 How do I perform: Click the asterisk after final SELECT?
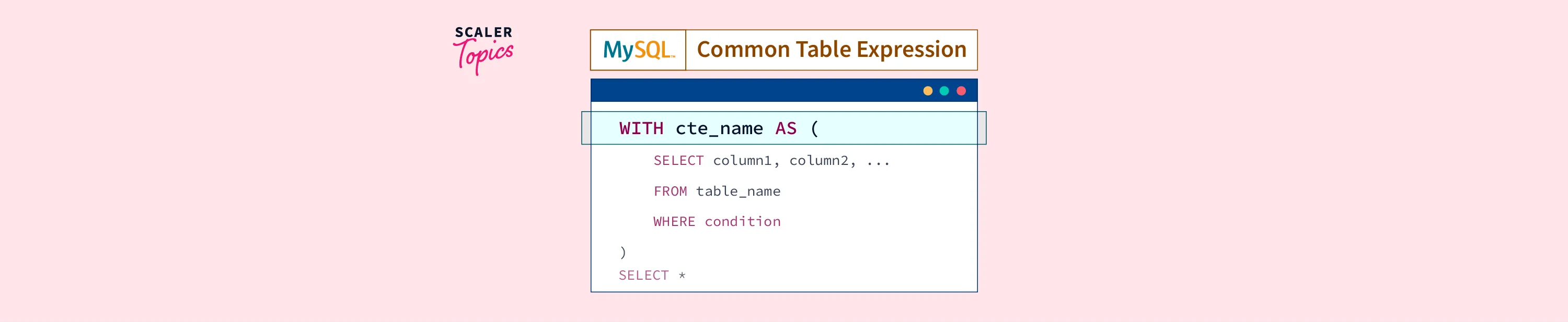[682, 276]
